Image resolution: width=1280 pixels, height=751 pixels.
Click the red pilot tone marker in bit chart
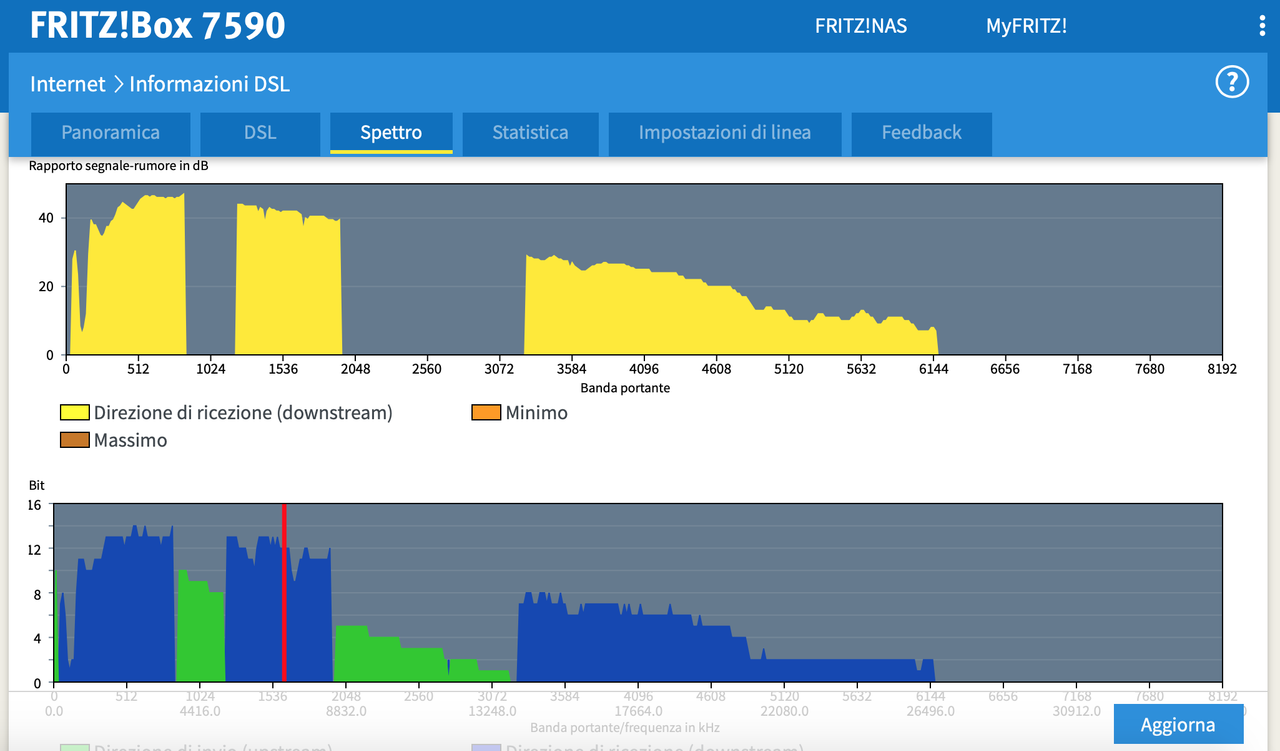(284, 593)
